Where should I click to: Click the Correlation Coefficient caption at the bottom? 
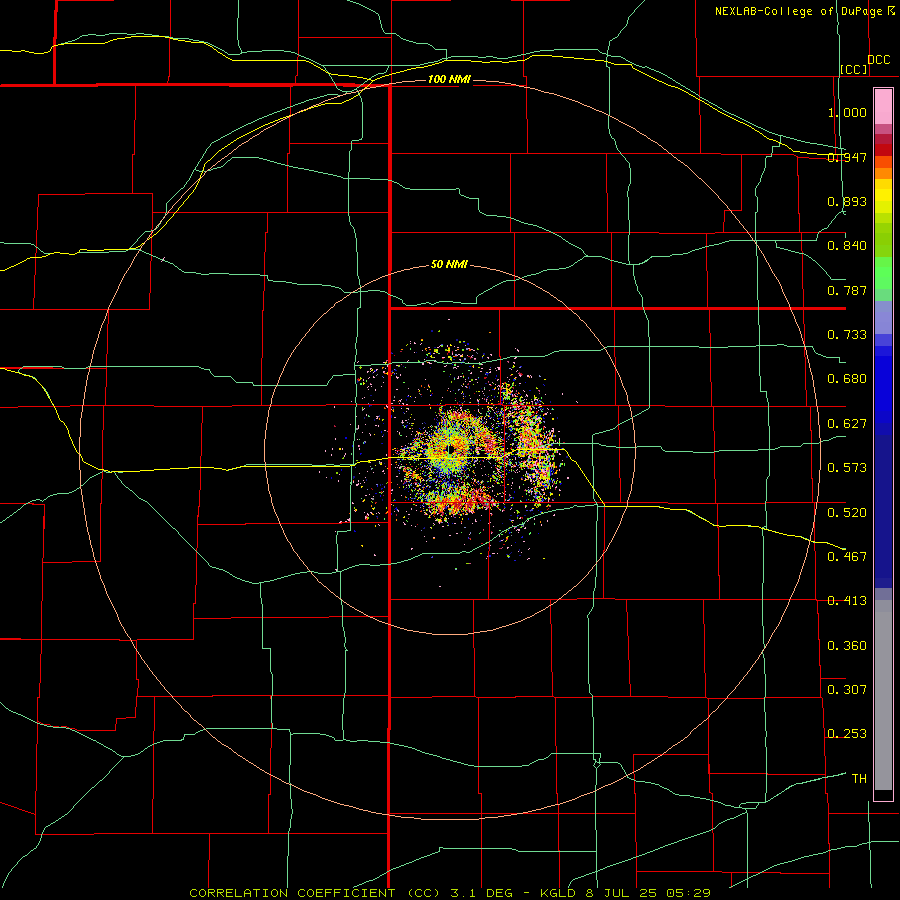pos(450,893)
